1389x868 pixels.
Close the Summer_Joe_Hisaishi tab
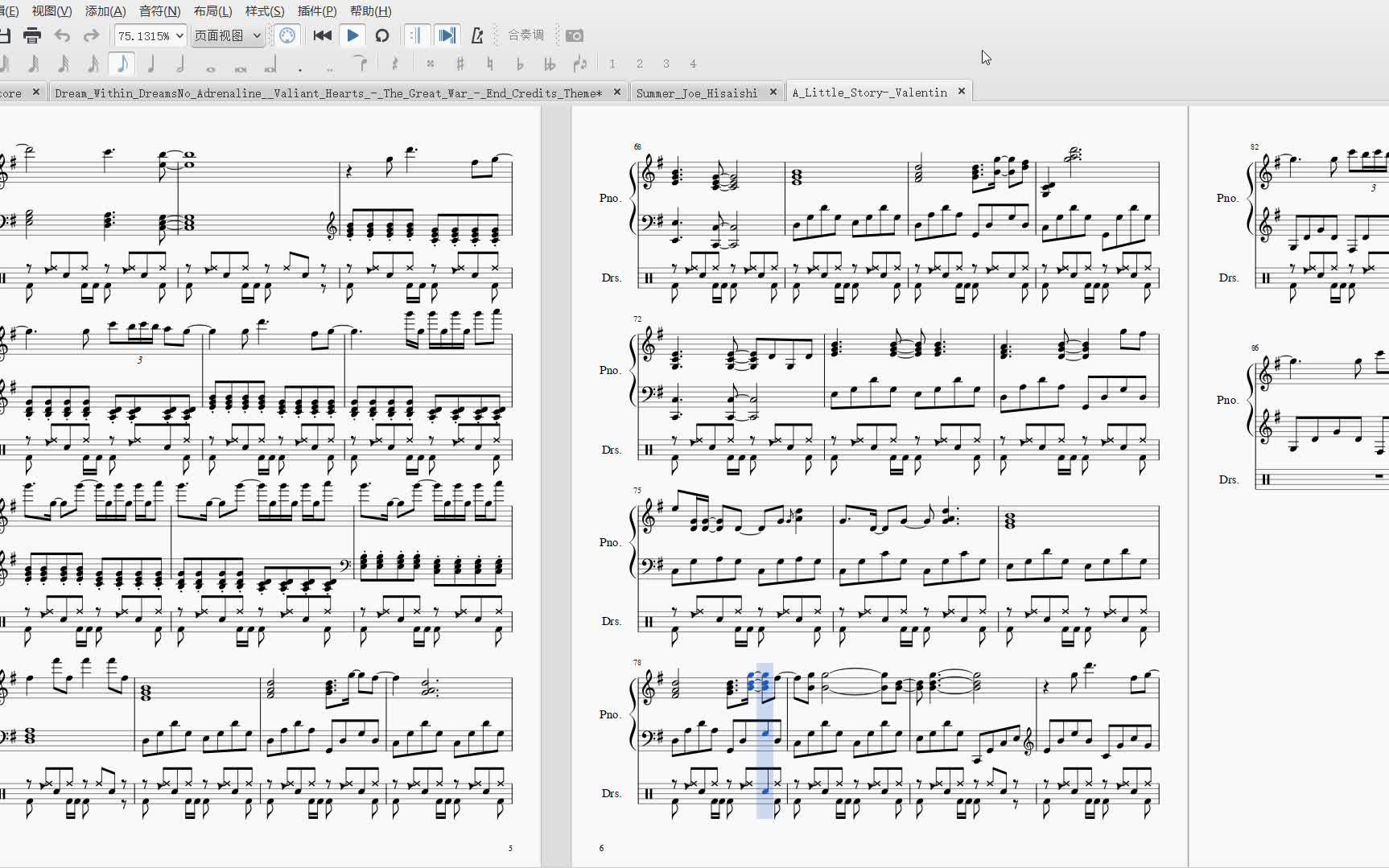(773, 93)
